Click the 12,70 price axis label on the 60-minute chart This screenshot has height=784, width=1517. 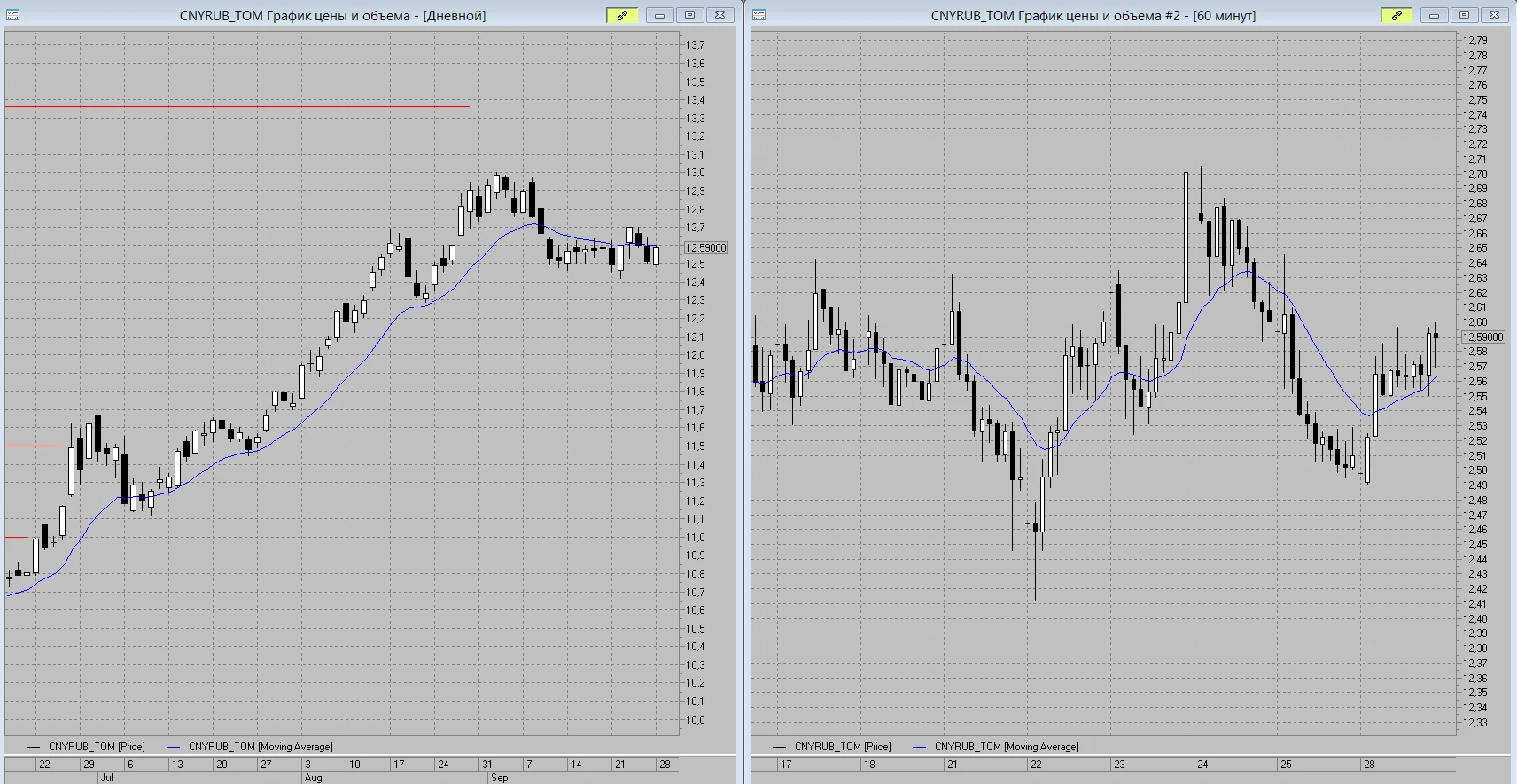pos(1475,175)
